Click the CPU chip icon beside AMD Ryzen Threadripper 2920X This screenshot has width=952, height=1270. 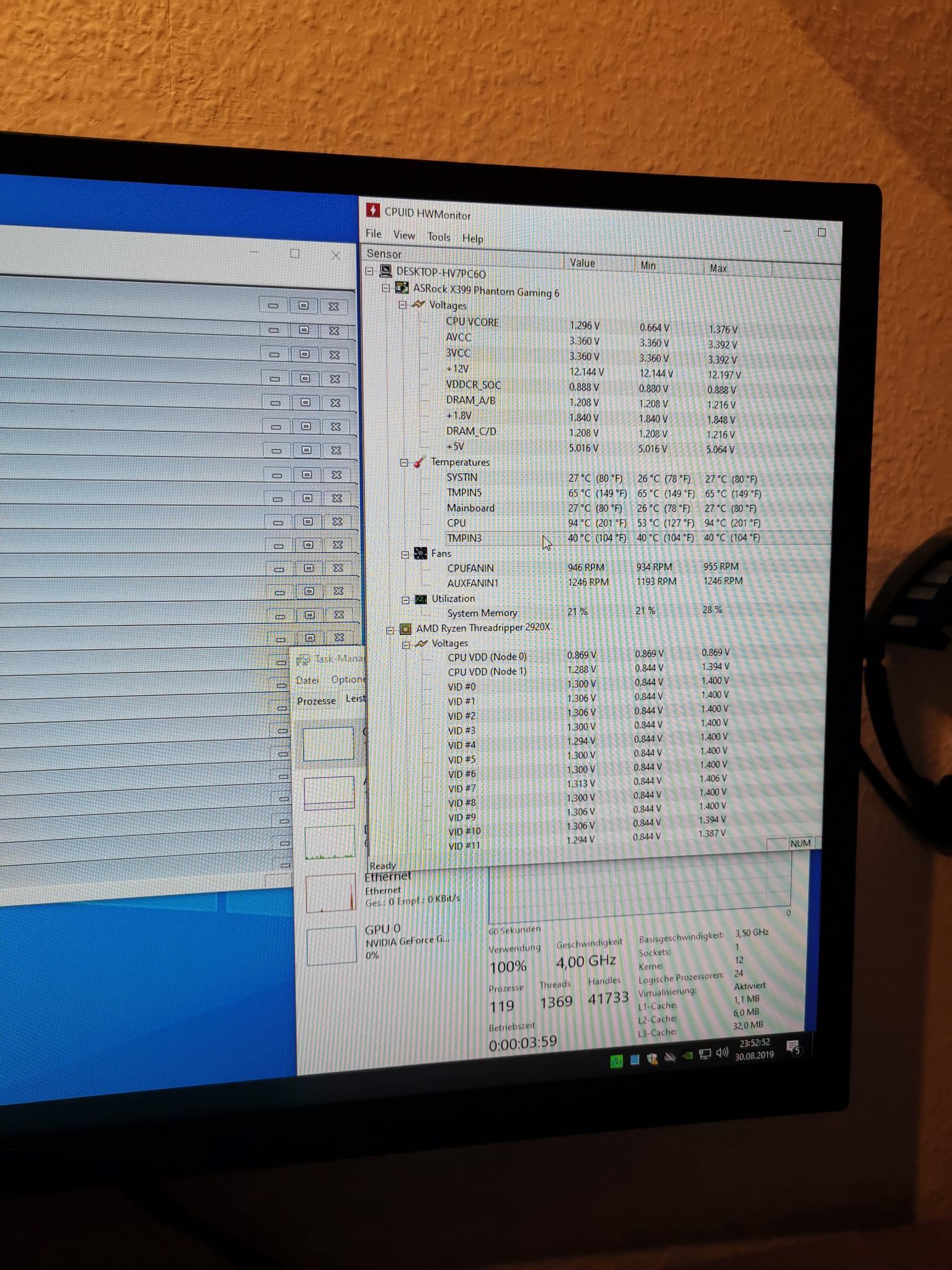[405, 629]
